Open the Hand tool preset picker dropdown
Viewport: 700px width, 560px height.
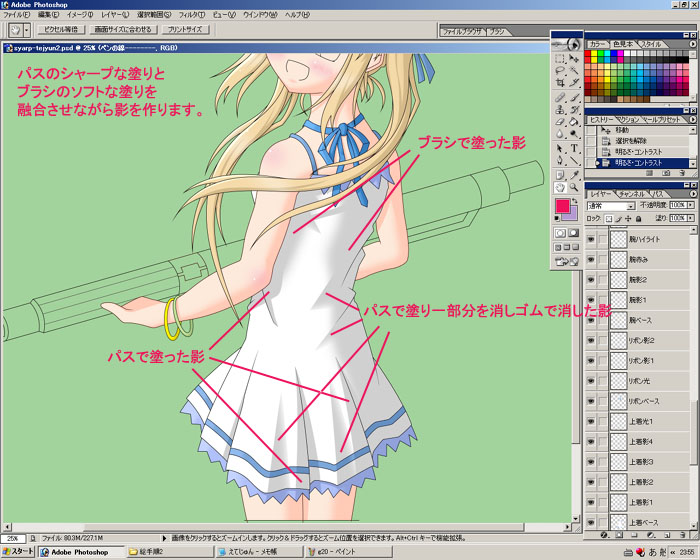point(27,30)
